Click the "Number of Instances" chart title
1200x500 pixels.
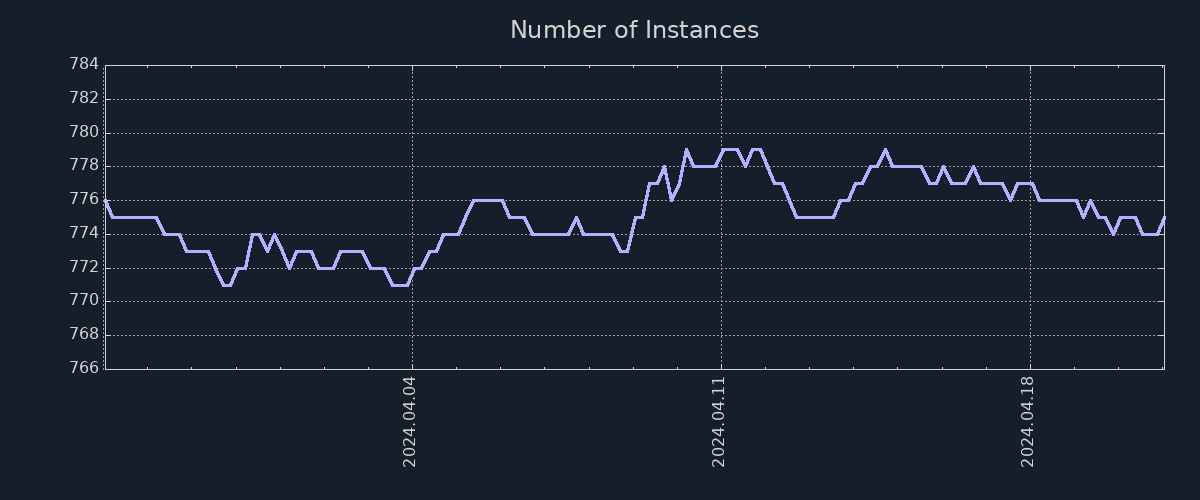coord(634,30)
